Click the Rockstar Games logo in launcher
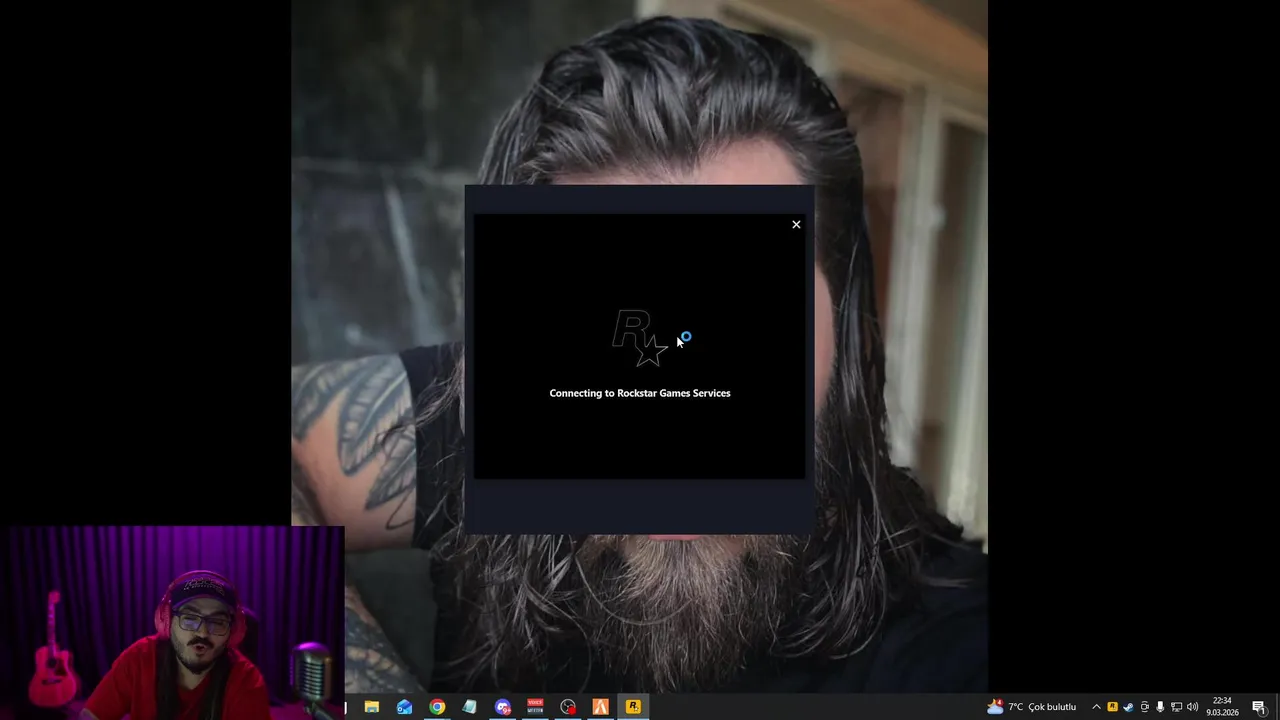This screenshot has width=1280, height=720. 640,338
